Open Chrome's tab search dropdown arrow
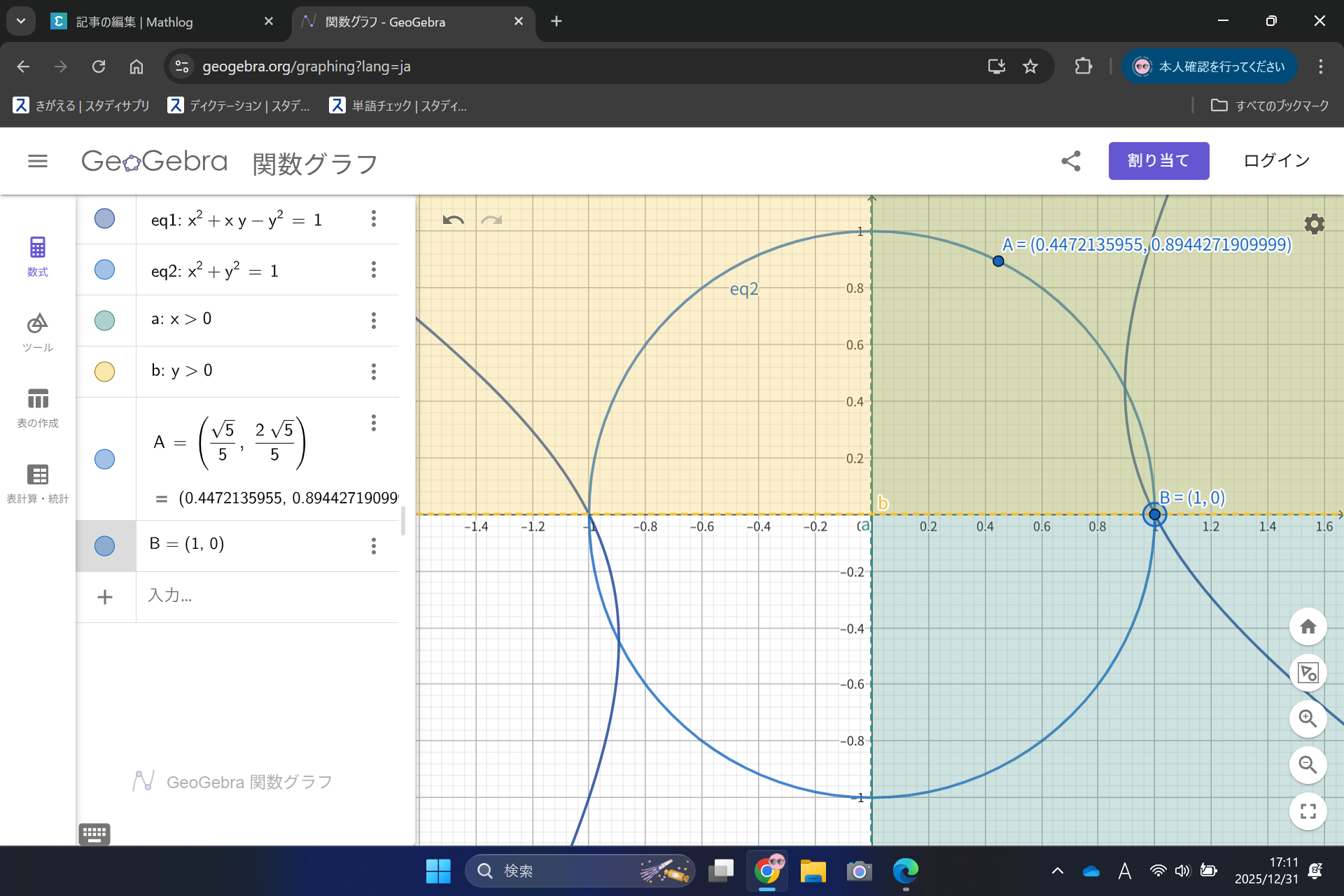Image resolution: width=1344 pixels, height=896 pixels. point(20,21)
